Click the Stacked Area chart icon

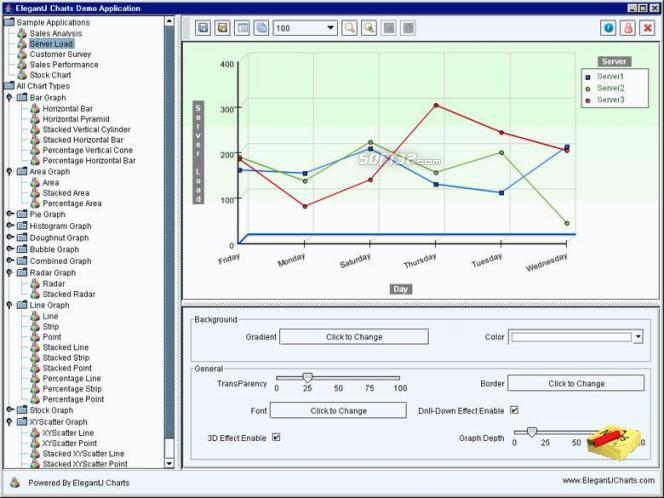(35, 193)
